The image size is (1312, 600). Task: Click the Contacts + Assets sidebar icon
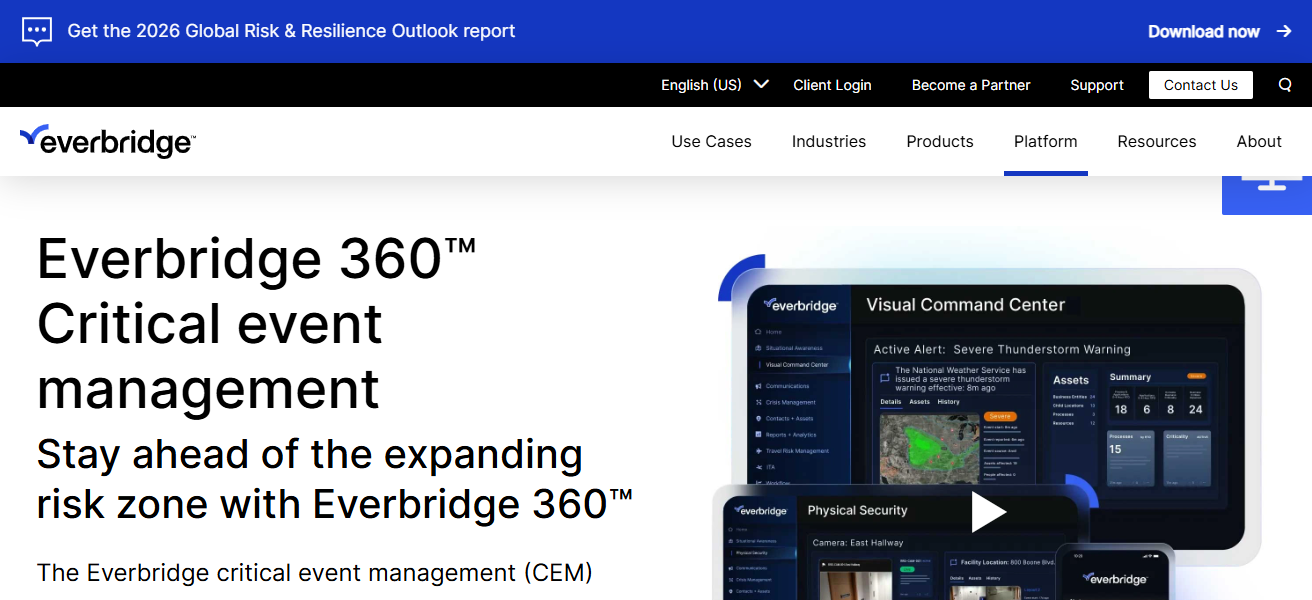pos(757,418)
